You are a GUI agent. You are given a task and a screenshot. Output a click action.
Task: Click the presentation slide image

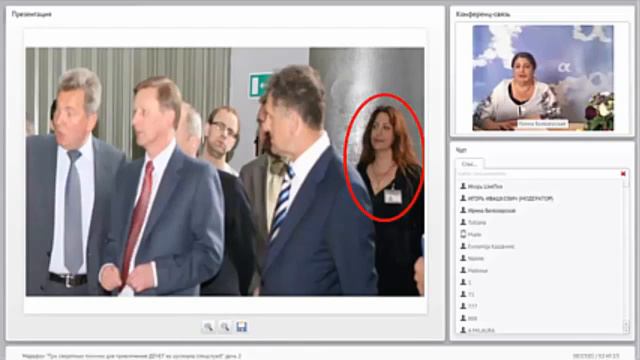[225, 172]
